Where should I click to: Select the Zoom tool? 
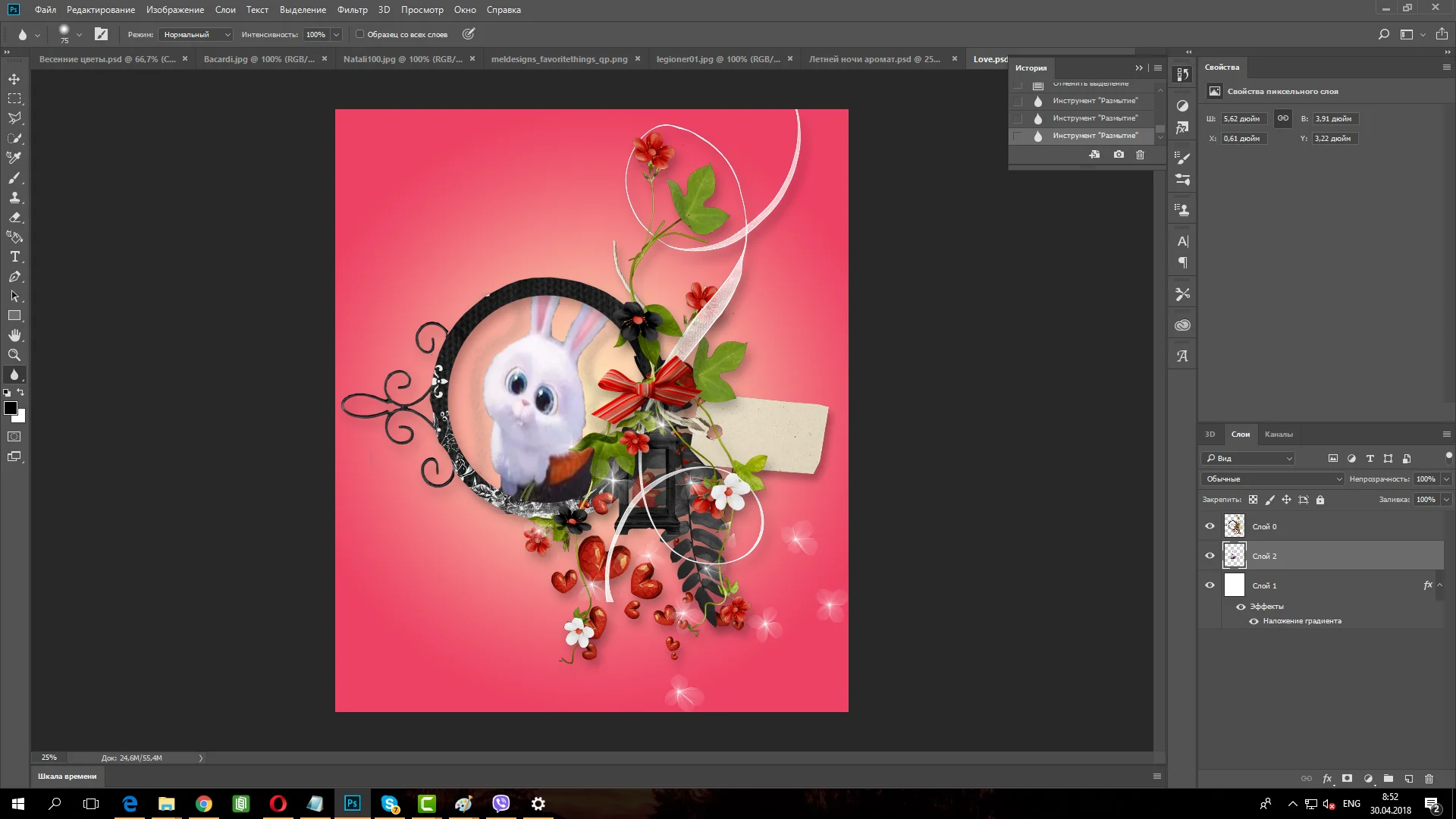coord(13,354)
